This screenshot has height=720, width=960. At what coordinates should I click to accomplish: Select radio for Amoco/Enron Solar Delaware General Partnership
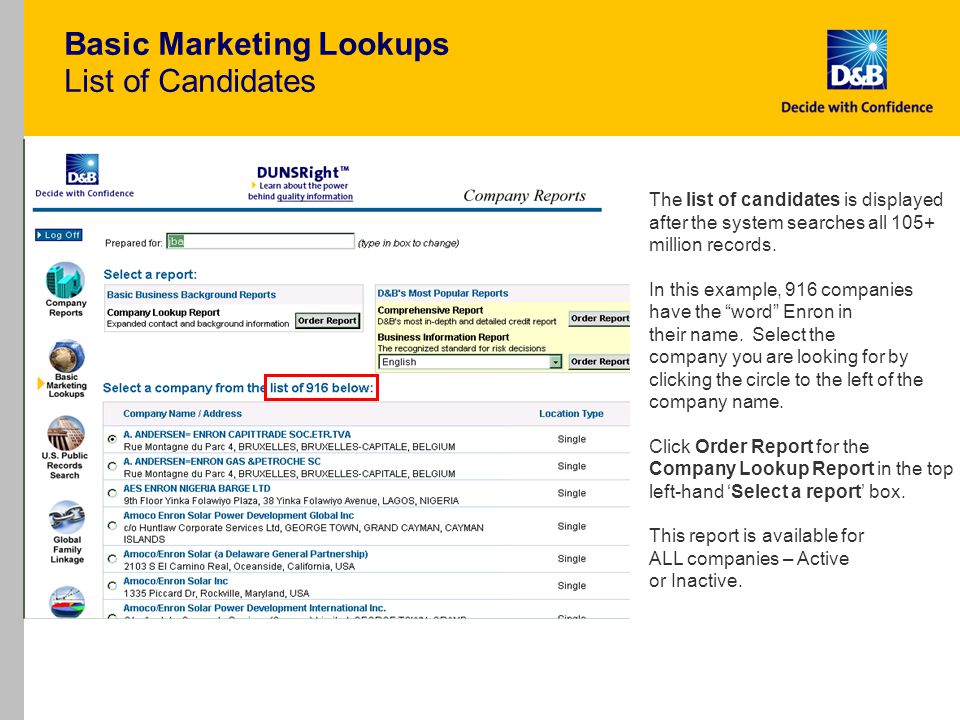112,558
